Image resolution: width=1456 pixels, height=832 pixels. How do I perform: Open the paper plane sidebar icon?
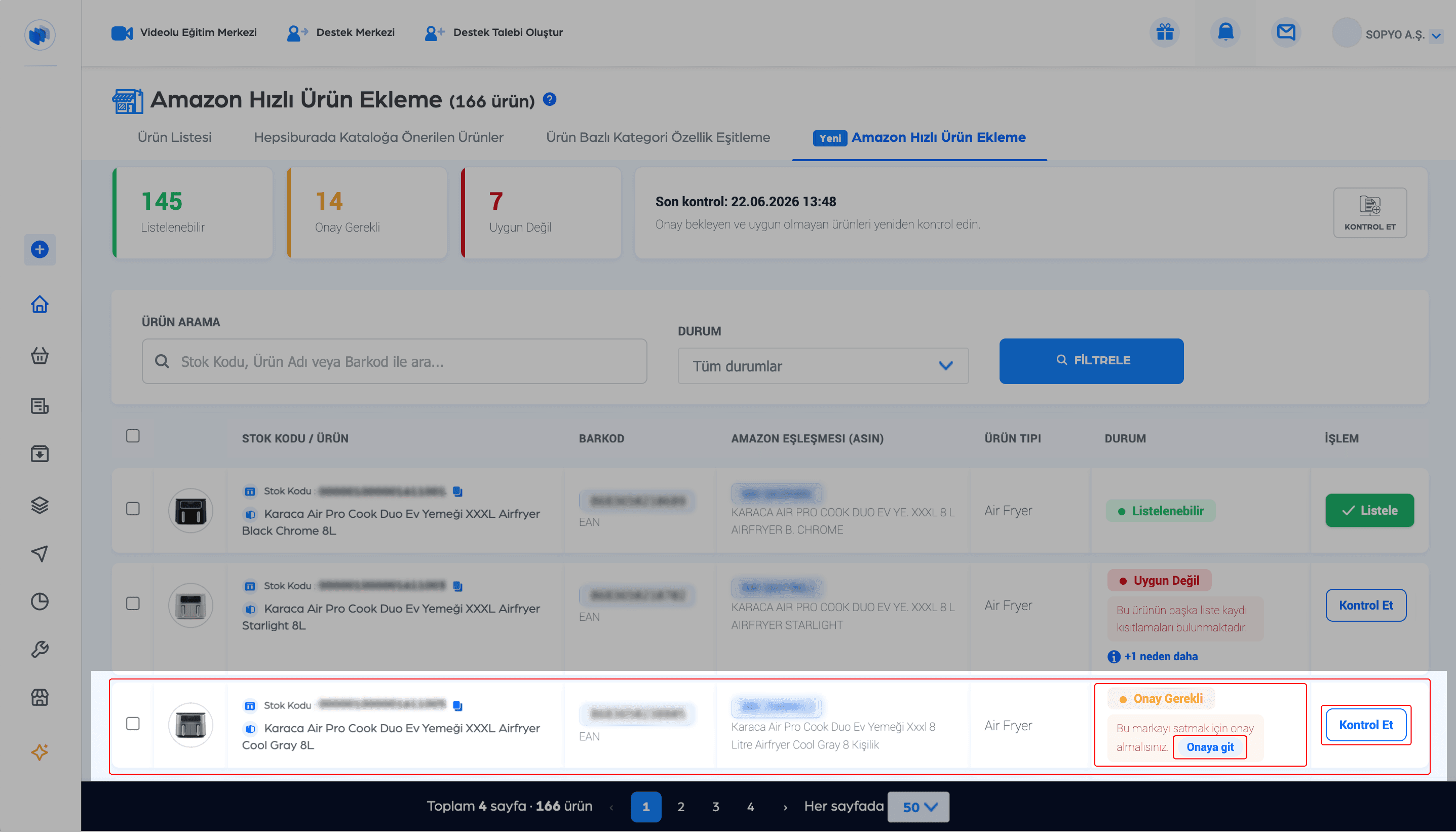coord(40,553)
